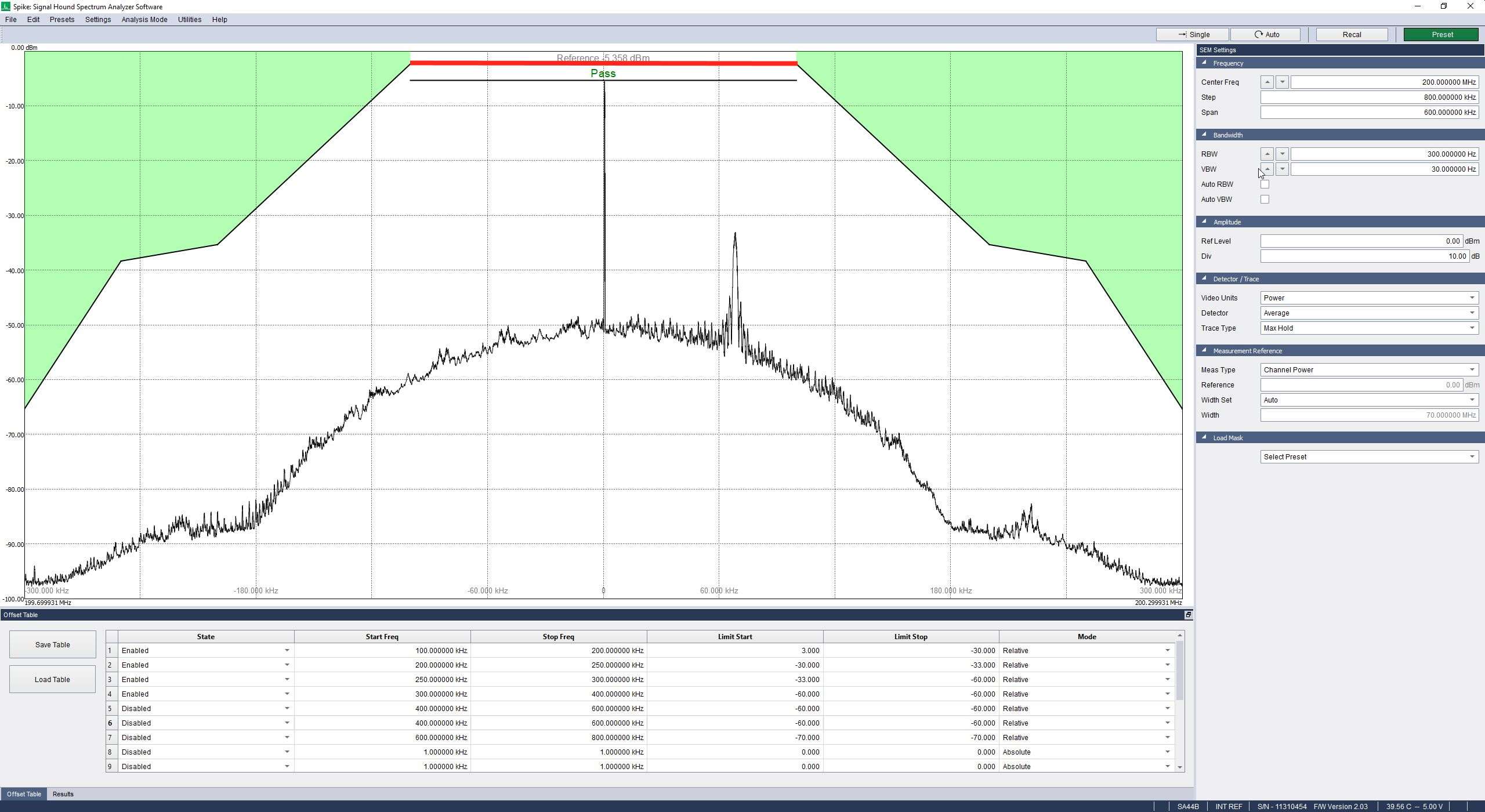This screenshot has width=1485, height=812.
Task: Switch to the Results tab
Action: [63, 794]
